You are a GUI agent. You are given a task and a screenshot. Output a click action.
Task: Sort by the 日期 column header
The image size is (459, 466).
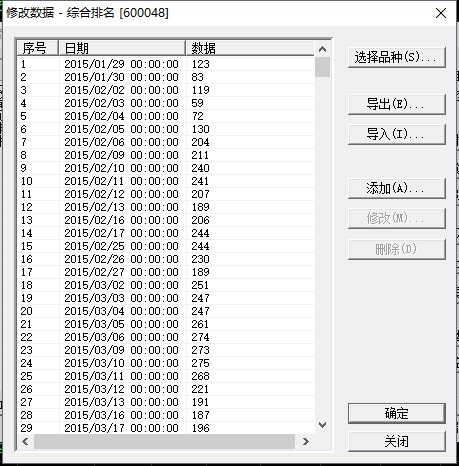tap(122, 48)
